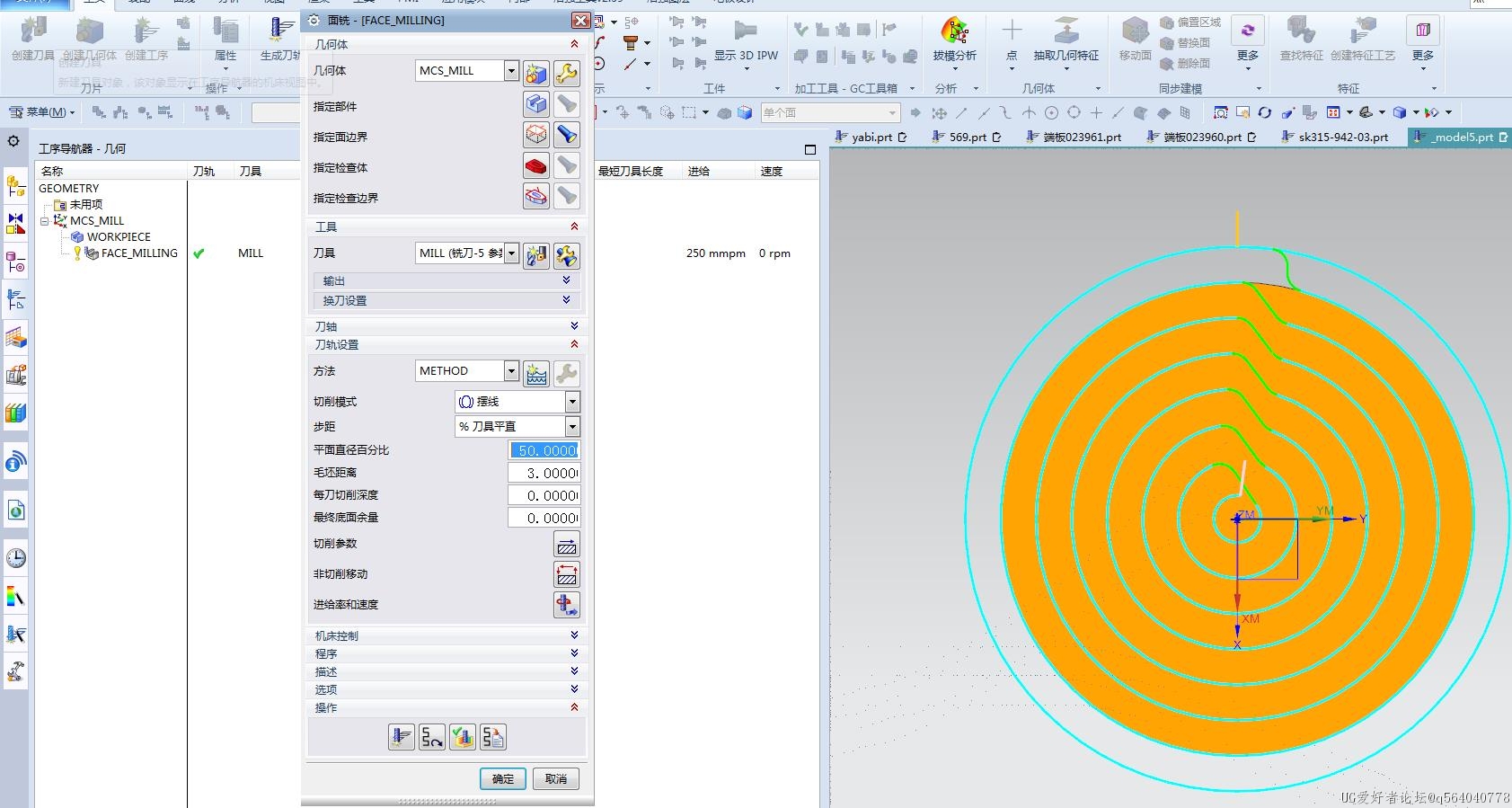Viewport: 1512px width, 808px height.
Task: Click the Generate tool path icon in 操作
Action: click(402, 737)
